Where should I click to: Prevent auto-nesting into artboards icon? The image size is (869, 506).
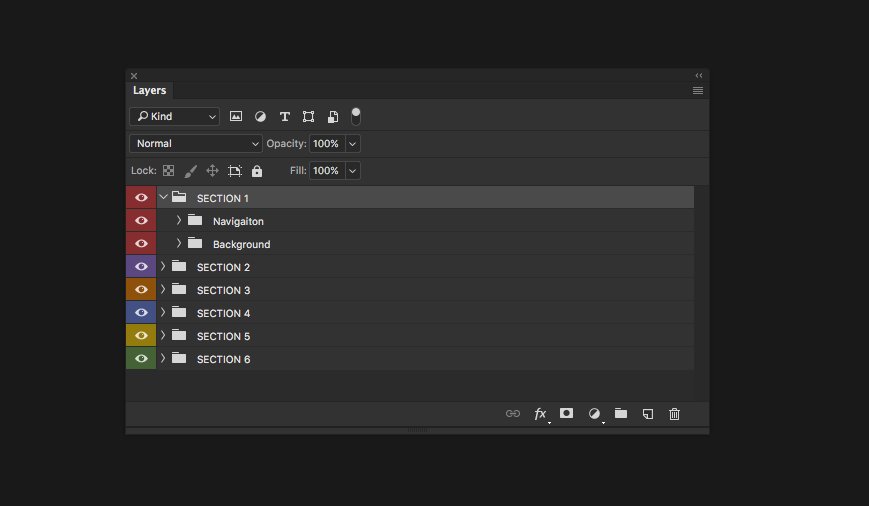point(234,171)
